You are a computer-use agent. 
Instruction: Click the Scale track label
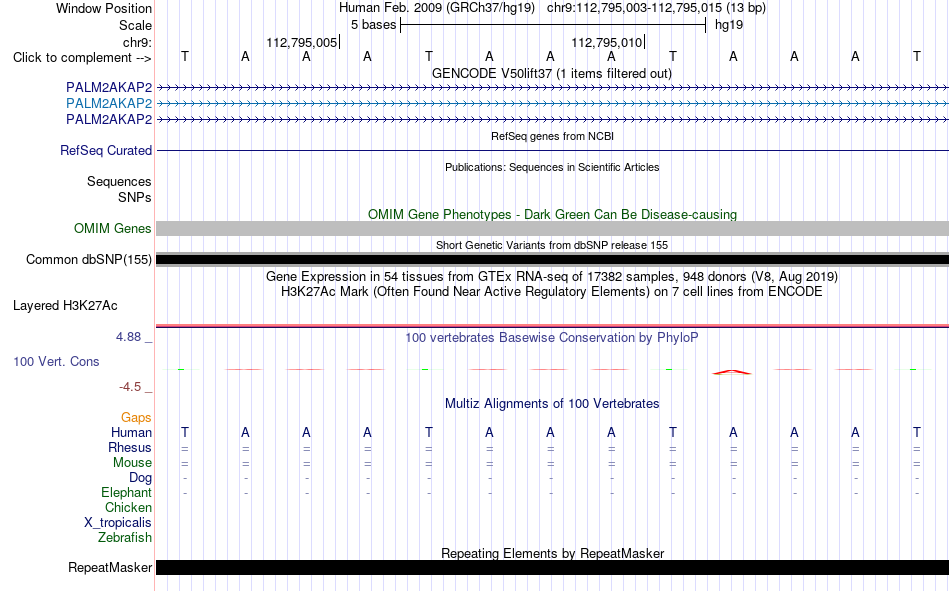135,25
